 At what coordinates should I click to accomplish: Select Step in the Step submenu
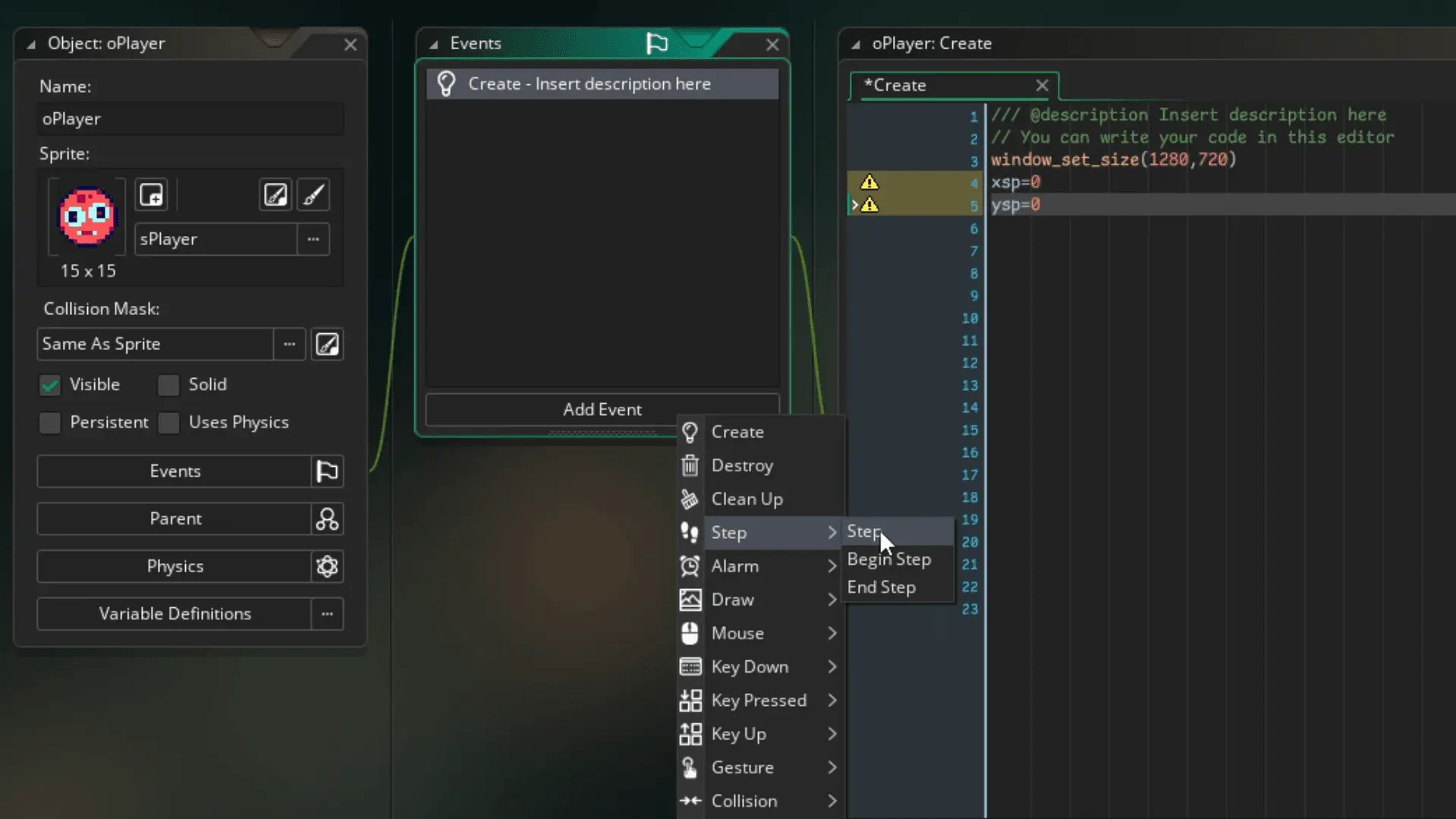coord(898,531)
